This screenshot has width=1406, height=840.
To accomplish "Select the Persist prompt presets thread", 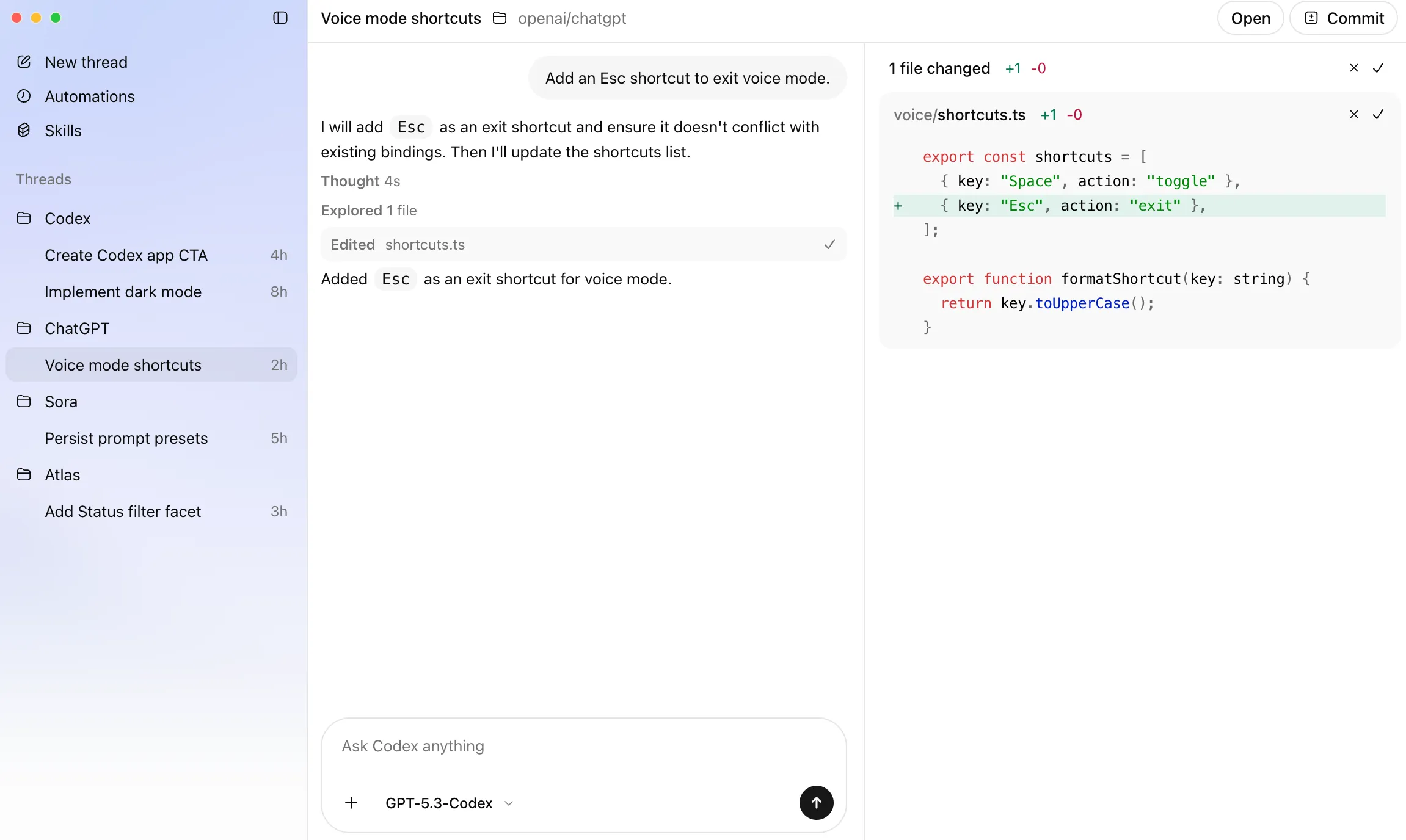I will click(126, 438).
